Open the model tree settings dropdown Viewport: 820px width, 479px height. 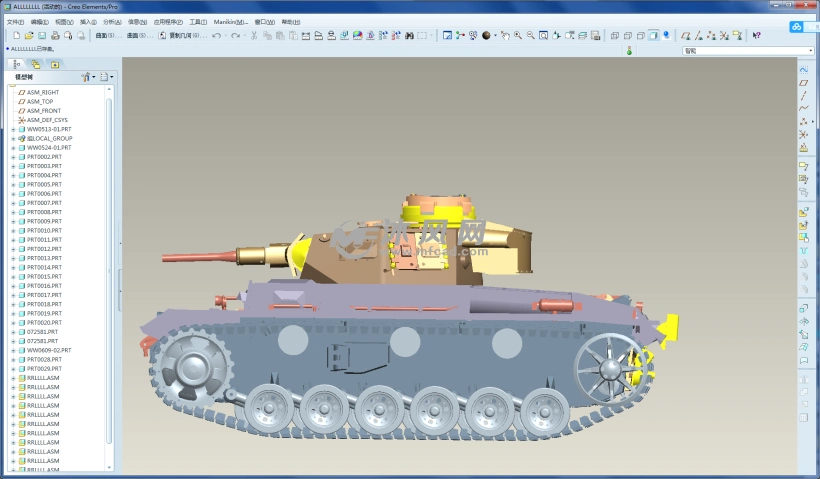[x=88, y=76]
